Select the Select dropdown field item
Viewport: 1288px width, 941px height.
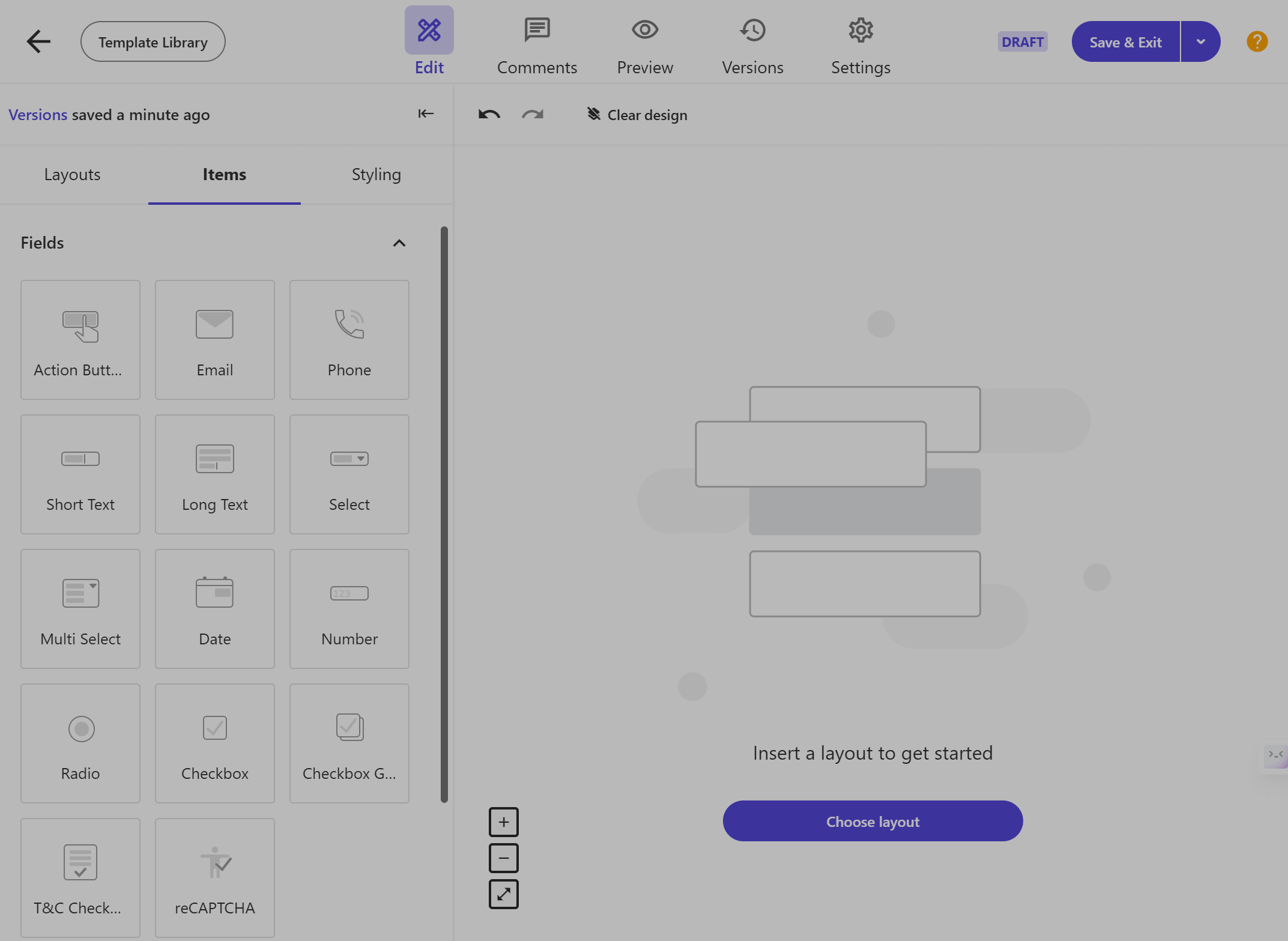(349, 474)
